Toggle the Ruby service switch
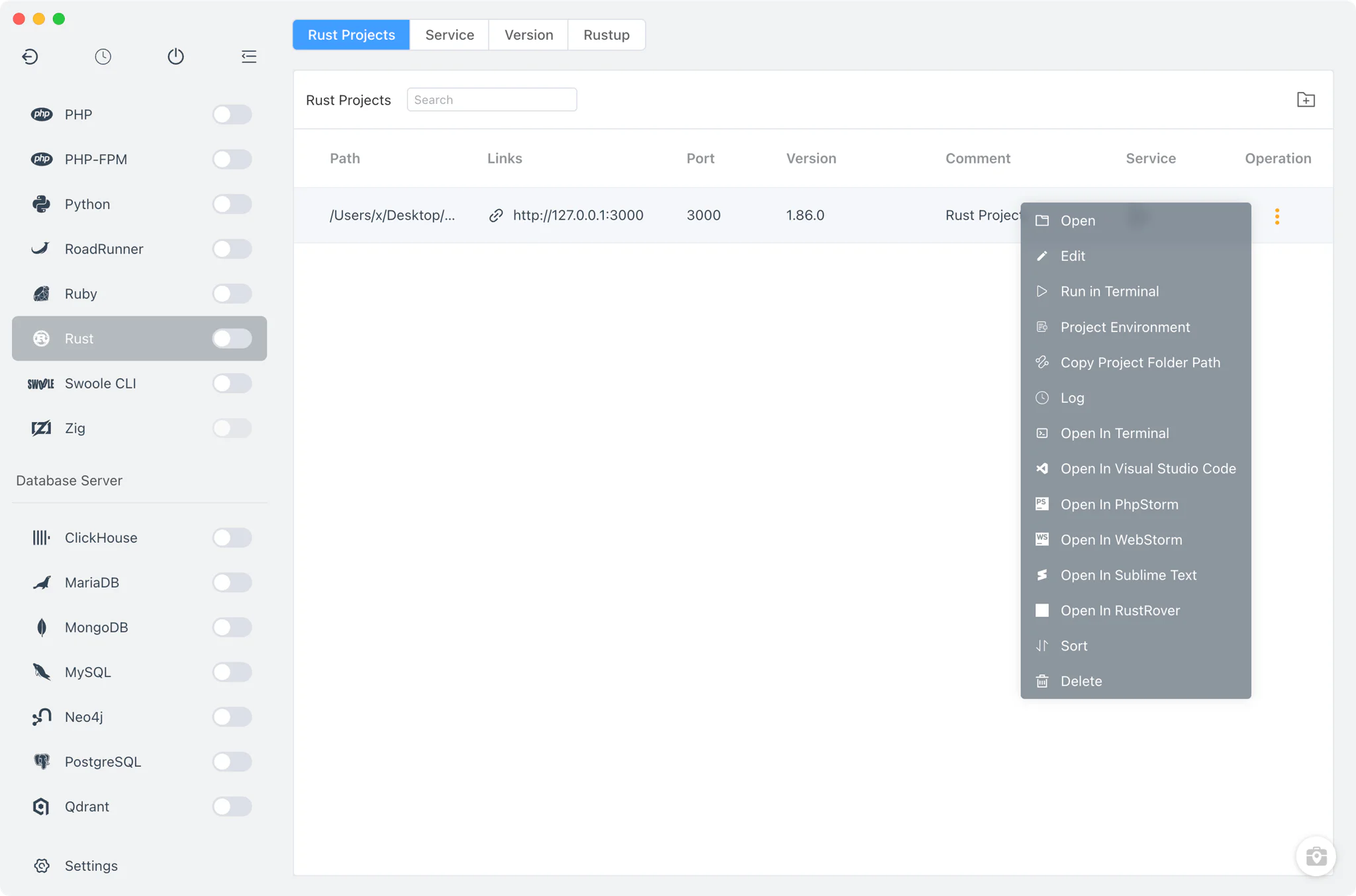The height and width of the screenshot is (896, 1356). (x=232, y=294)
